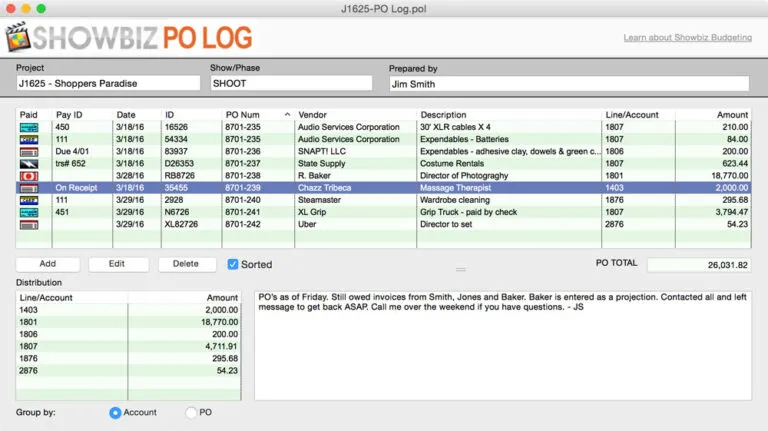Click paid status icon for State Supply row
The width and height of the screenshot is (768, 431).
coord(29,164)
